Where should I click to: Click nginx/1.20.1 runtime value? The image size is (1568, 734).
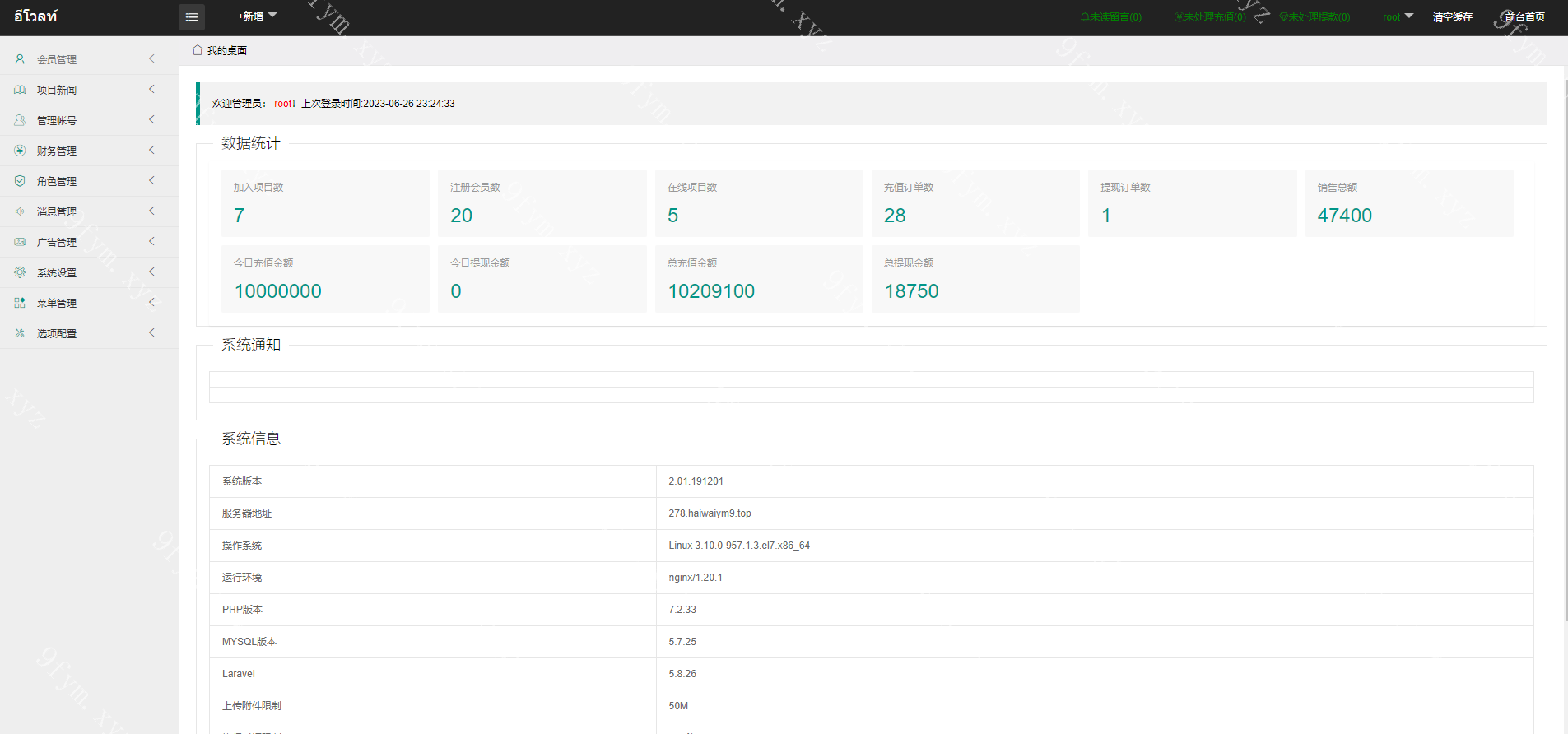696,578
